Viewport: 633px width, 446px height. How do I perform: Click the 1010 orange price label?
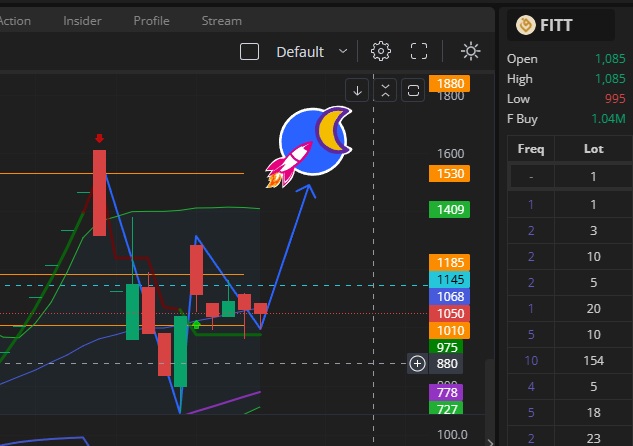pos(449,331)
